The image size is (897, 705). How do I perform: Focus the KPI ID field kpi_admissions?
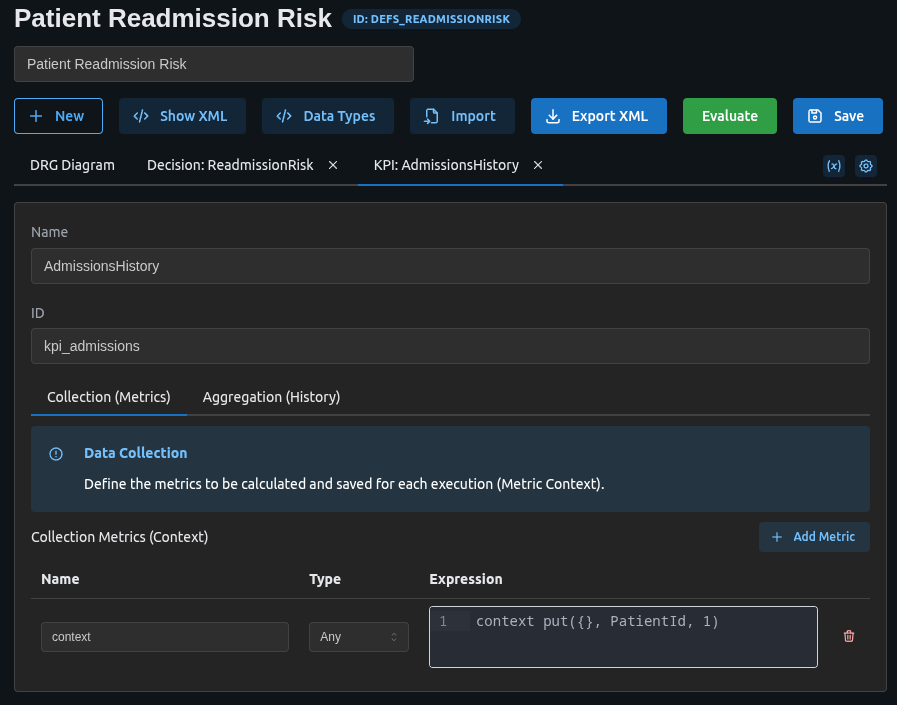pos(450,346)
